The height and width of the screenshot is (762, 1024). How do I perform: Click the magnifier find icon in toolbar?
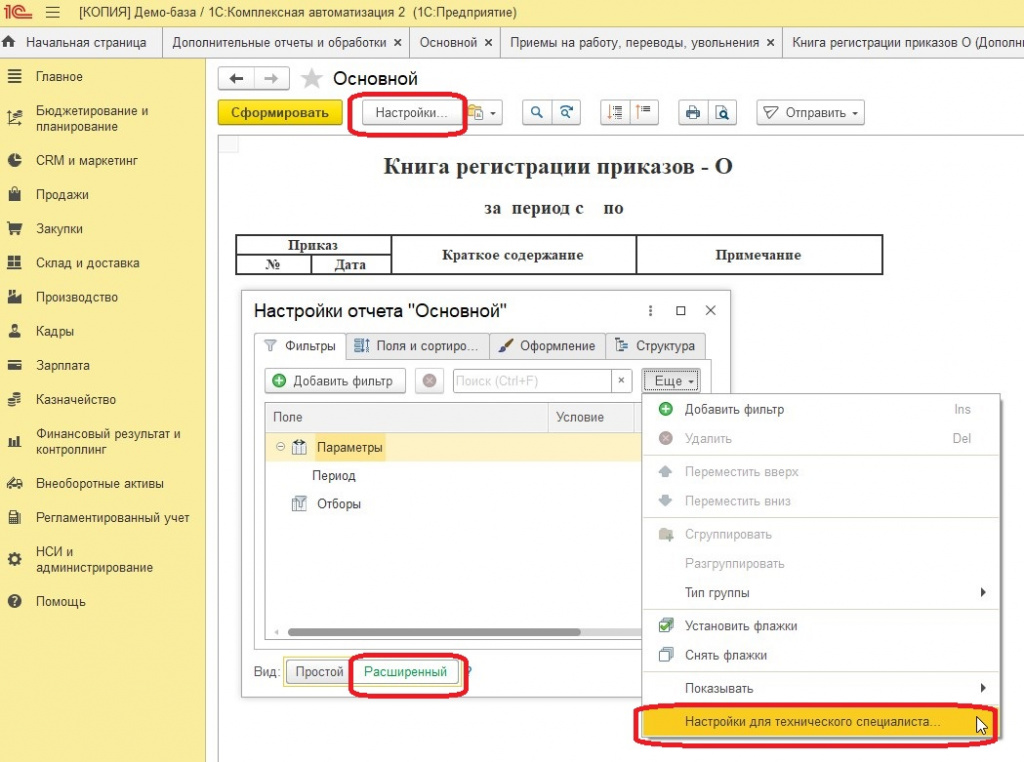537,113
